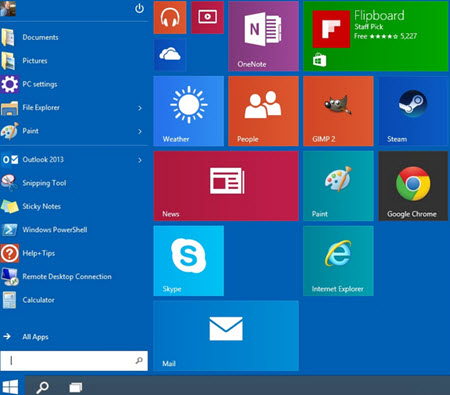The height and width of the screenshot is (395, 450).
Task: Open the Music headphones tile
Action: (x=170, y=18)
